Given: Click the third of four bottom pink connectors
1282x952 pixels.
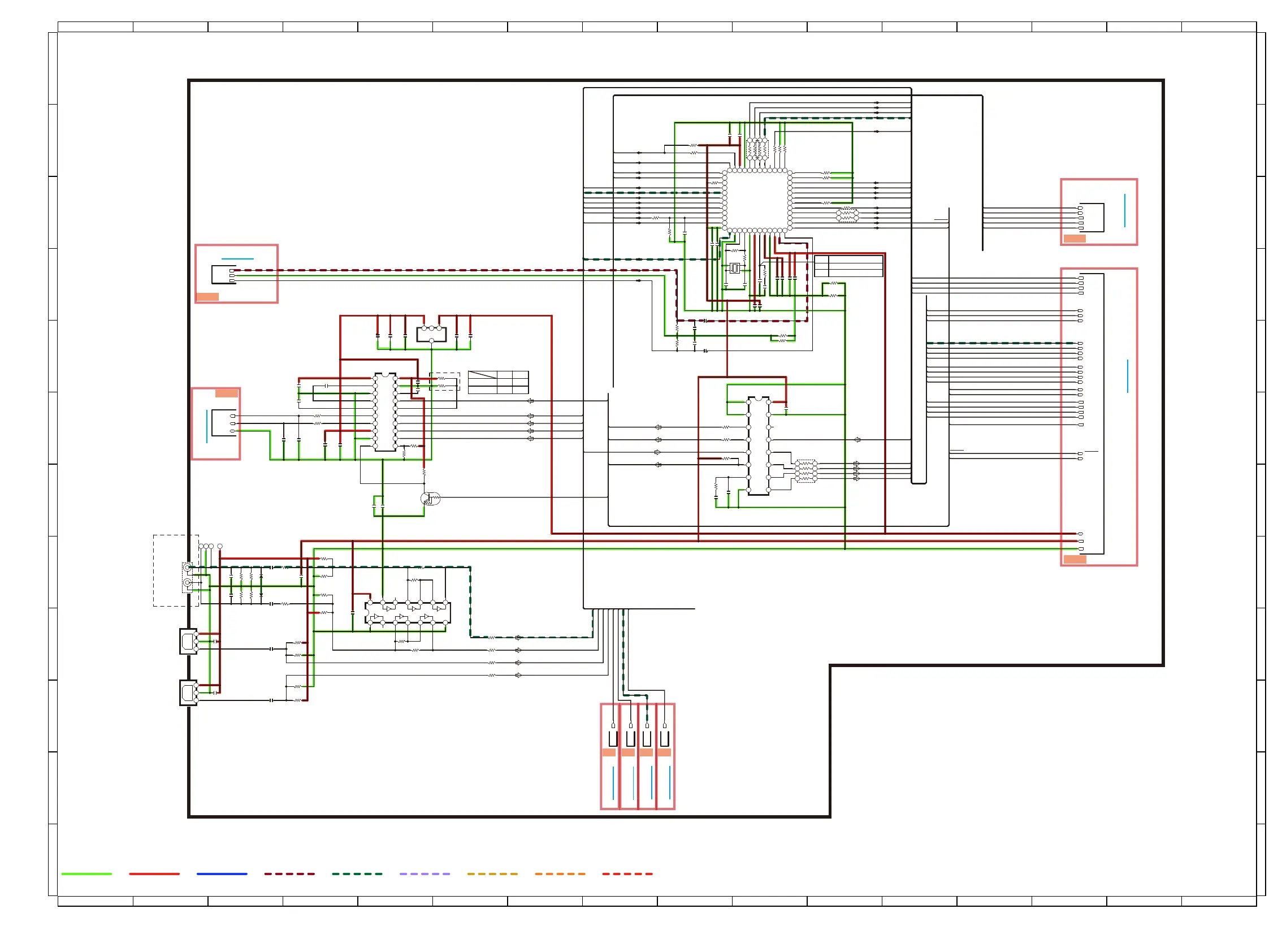Looking at the screenshot, I should [647, 756].
